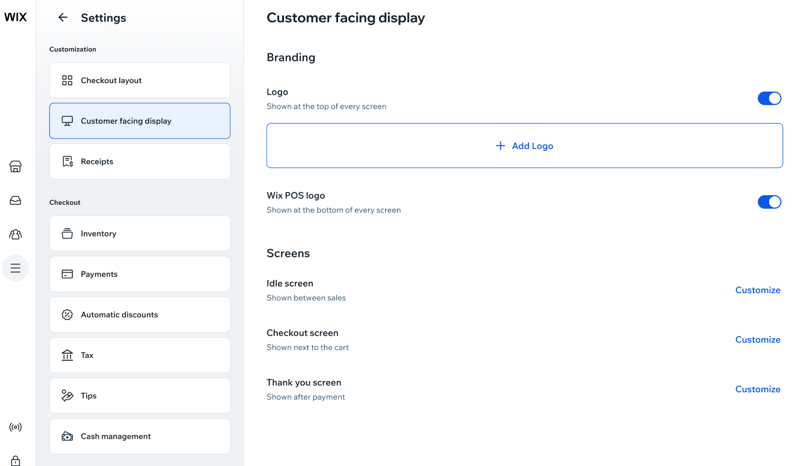The height and width of the screenshot is (466, 800).
Task: Click the lock icon at rail bottom
Action: pos(15,460)
